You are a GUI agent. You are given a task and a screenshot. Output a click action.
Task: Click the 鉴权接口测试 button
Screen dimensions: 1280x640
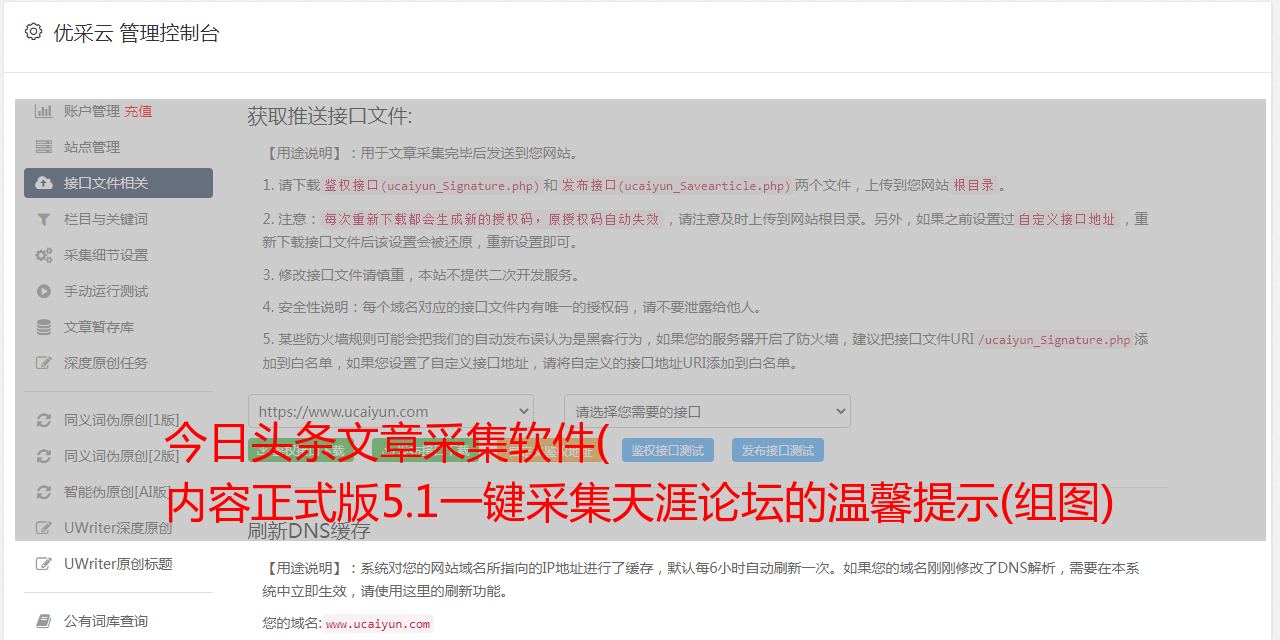pyautogui.click(x=668, y=450)
